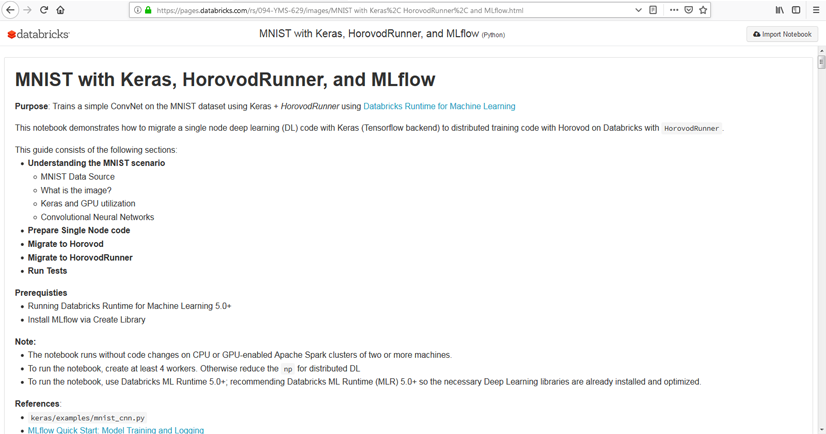Click 'MNIST Data Source' list item
Viewport: 826px width, 434px height.
pyautogui.click(x=77, y=177)
